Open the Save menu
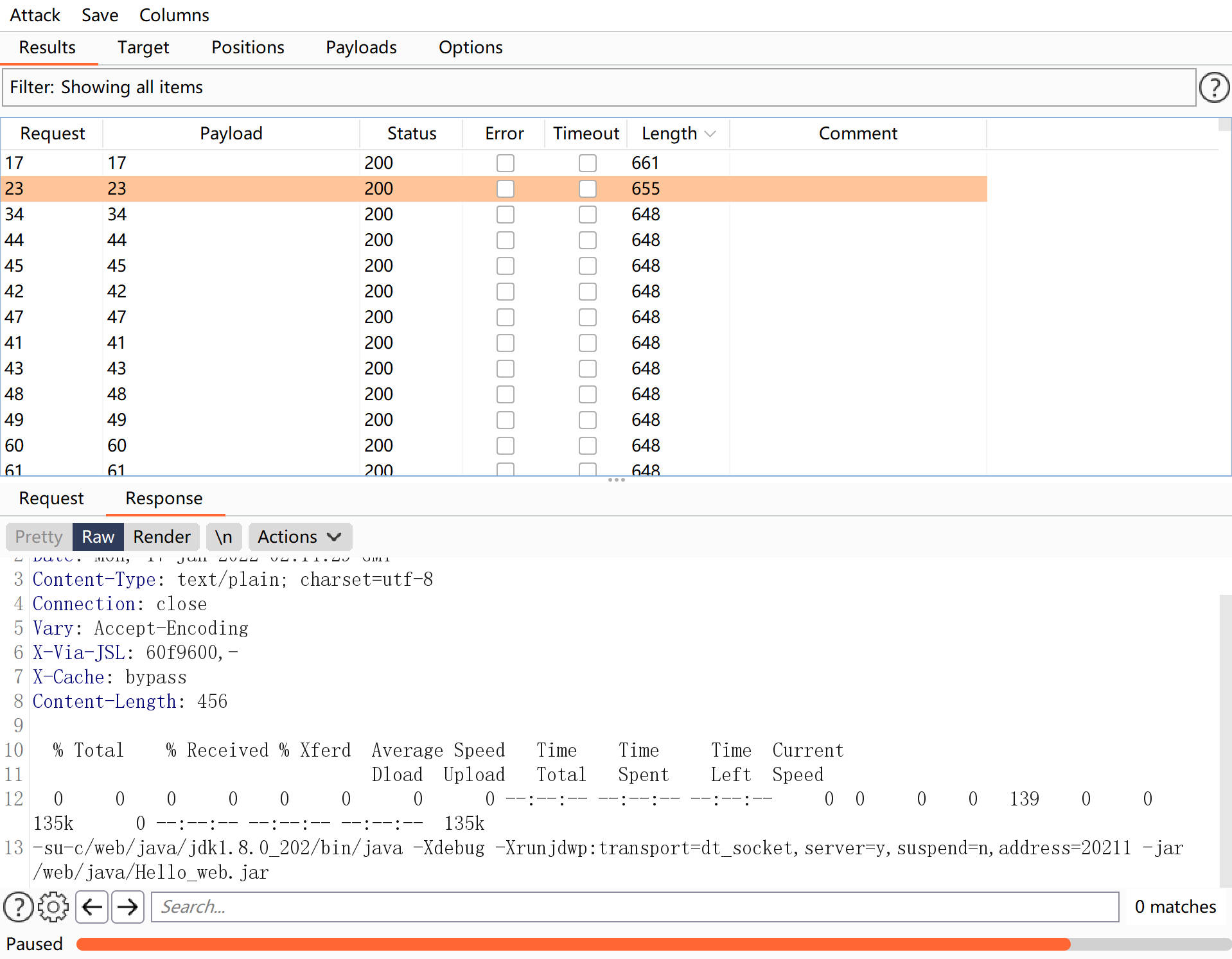 (100, 15)
